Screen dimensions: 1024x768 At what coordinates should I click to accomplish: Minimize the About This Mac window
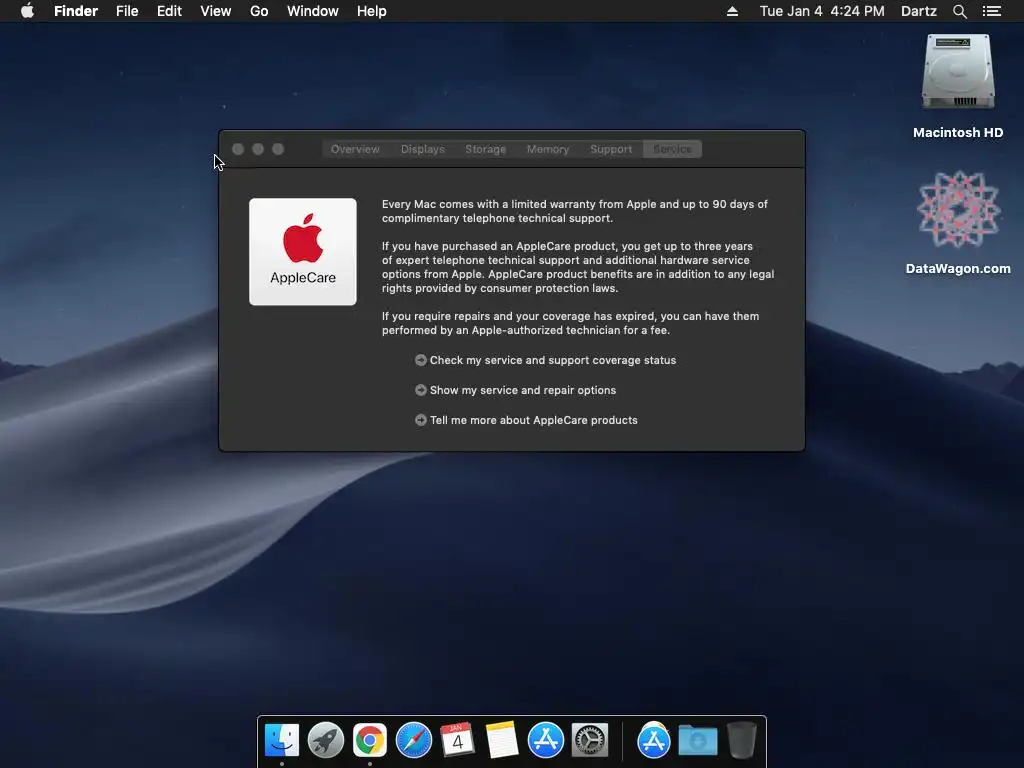tap(258, 149)
